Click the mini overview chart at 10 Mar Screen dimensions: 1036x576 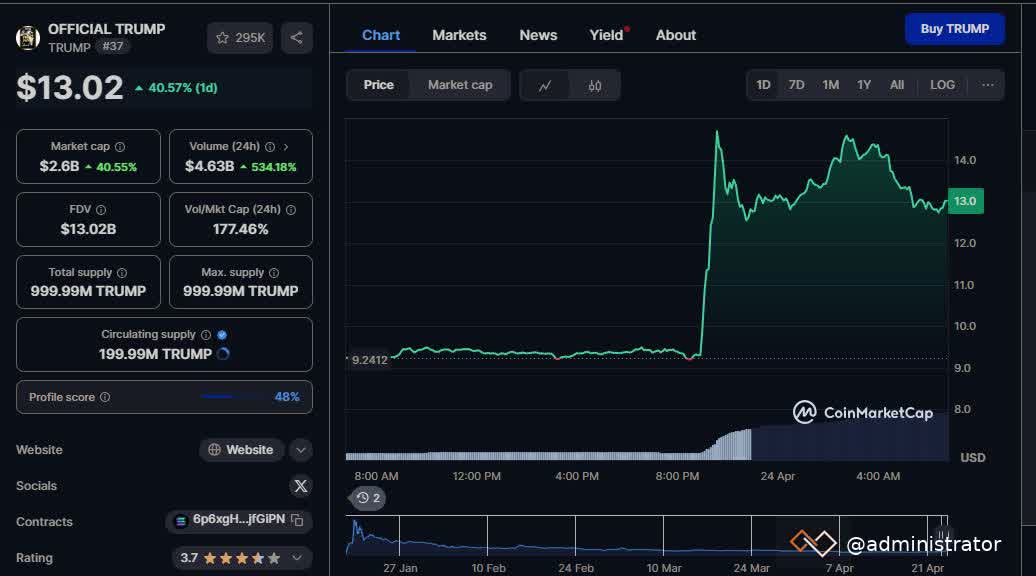coord(663,535)
